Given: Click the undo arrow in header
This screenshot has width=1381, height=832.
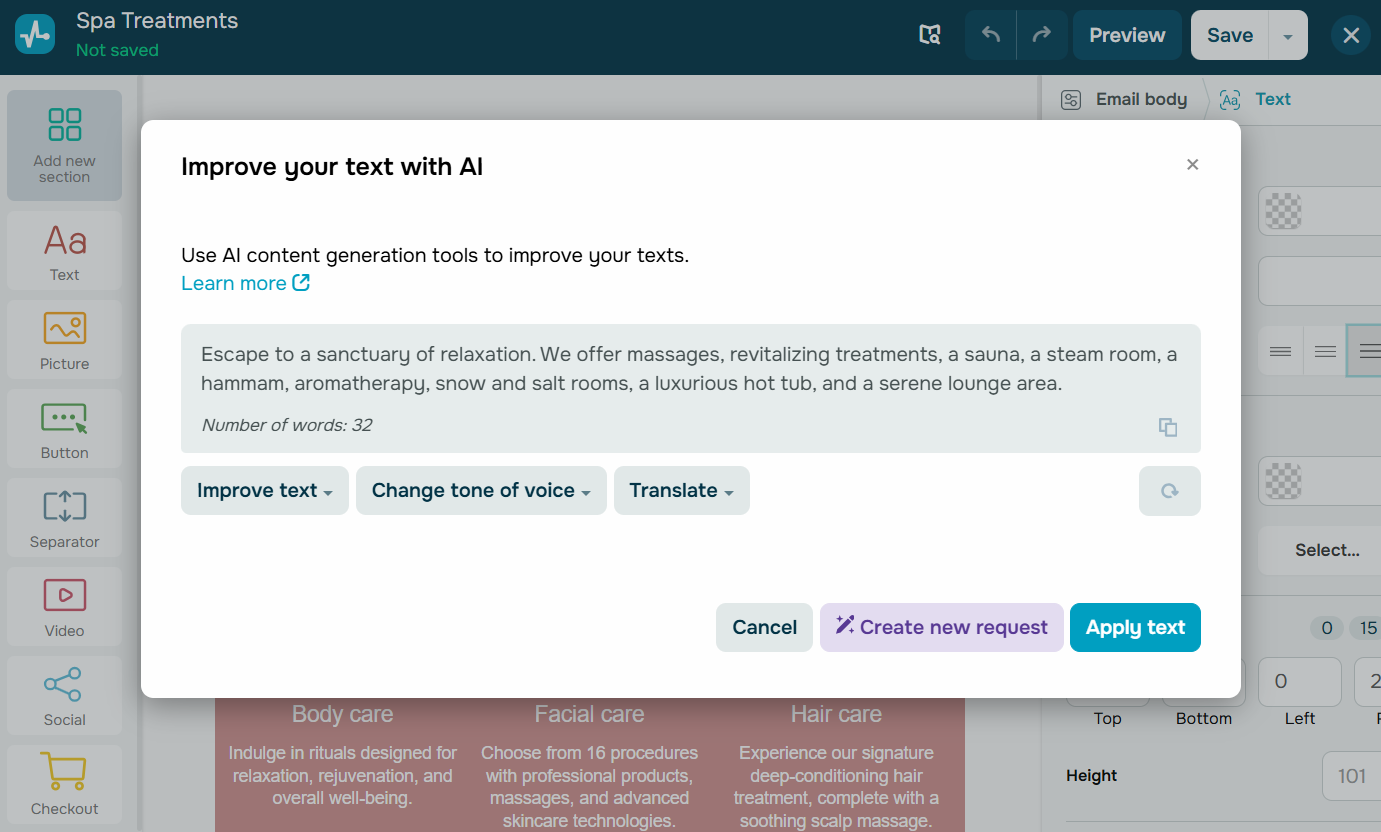Looking at the screenshot, I should pyautogui.click(x=991, y=35).
